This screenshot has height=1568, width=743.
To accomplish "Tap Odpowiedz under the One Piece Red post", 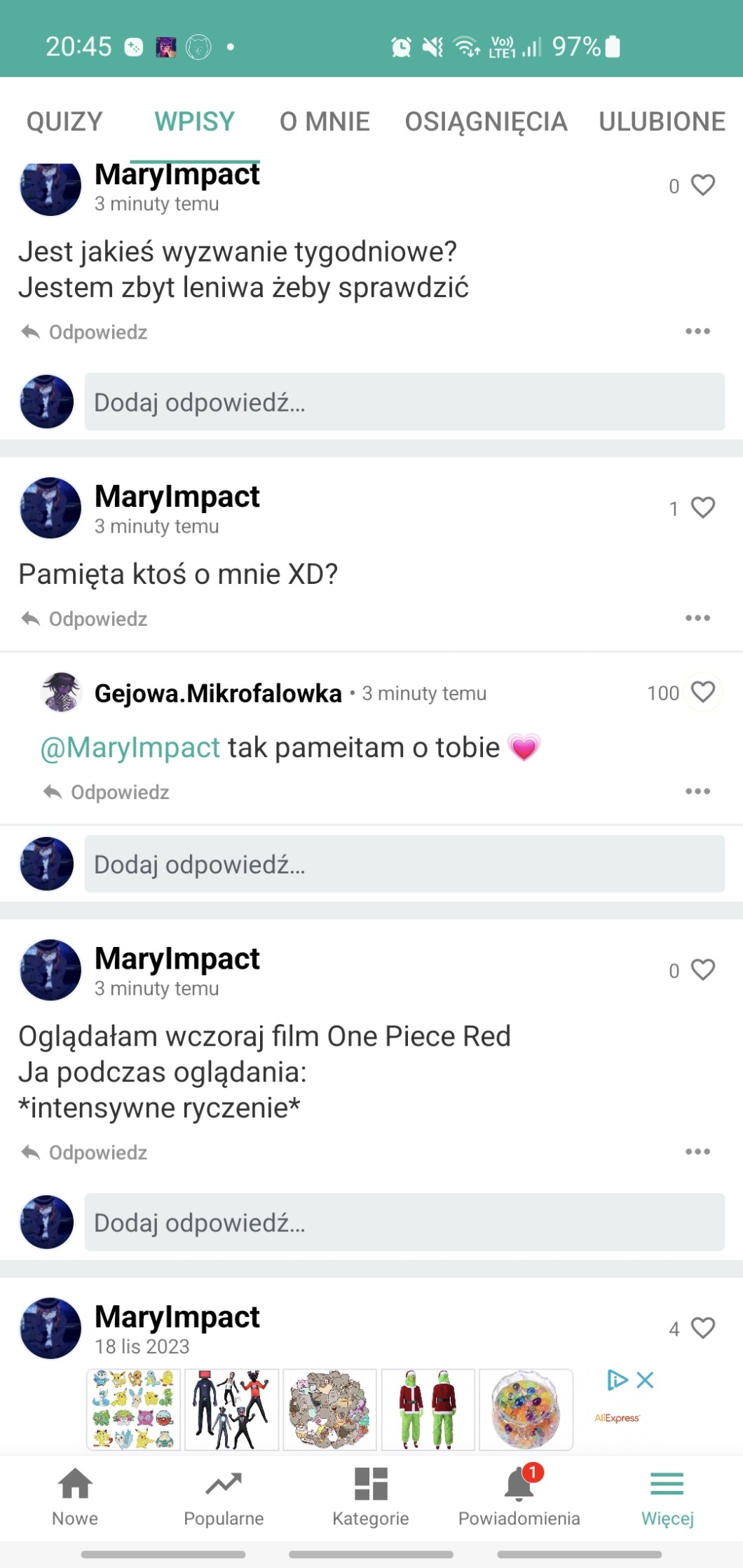I will tap(85, 1152).
